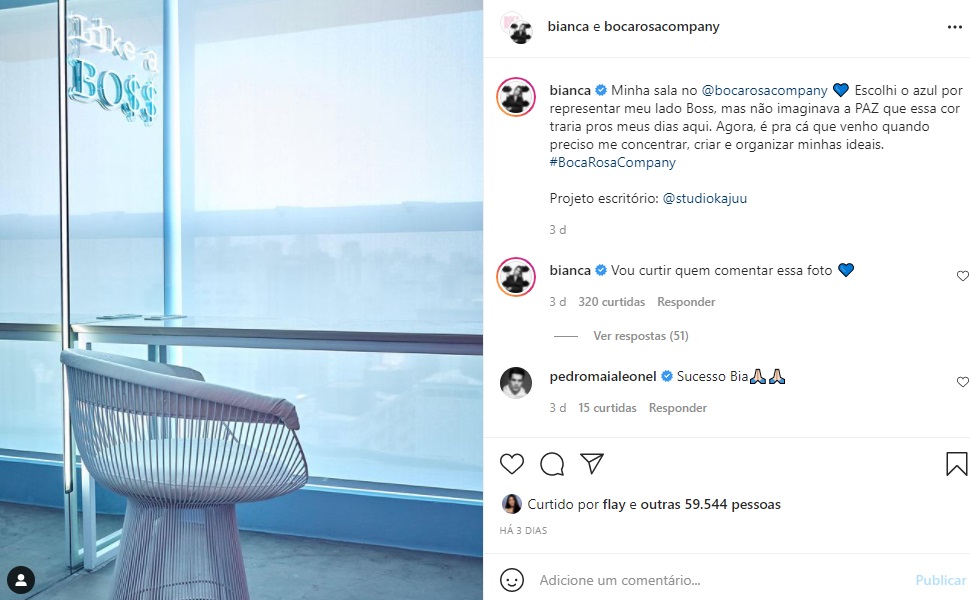Show tagged people icon on photo
The image size is (970, 600).
(21, 580)
